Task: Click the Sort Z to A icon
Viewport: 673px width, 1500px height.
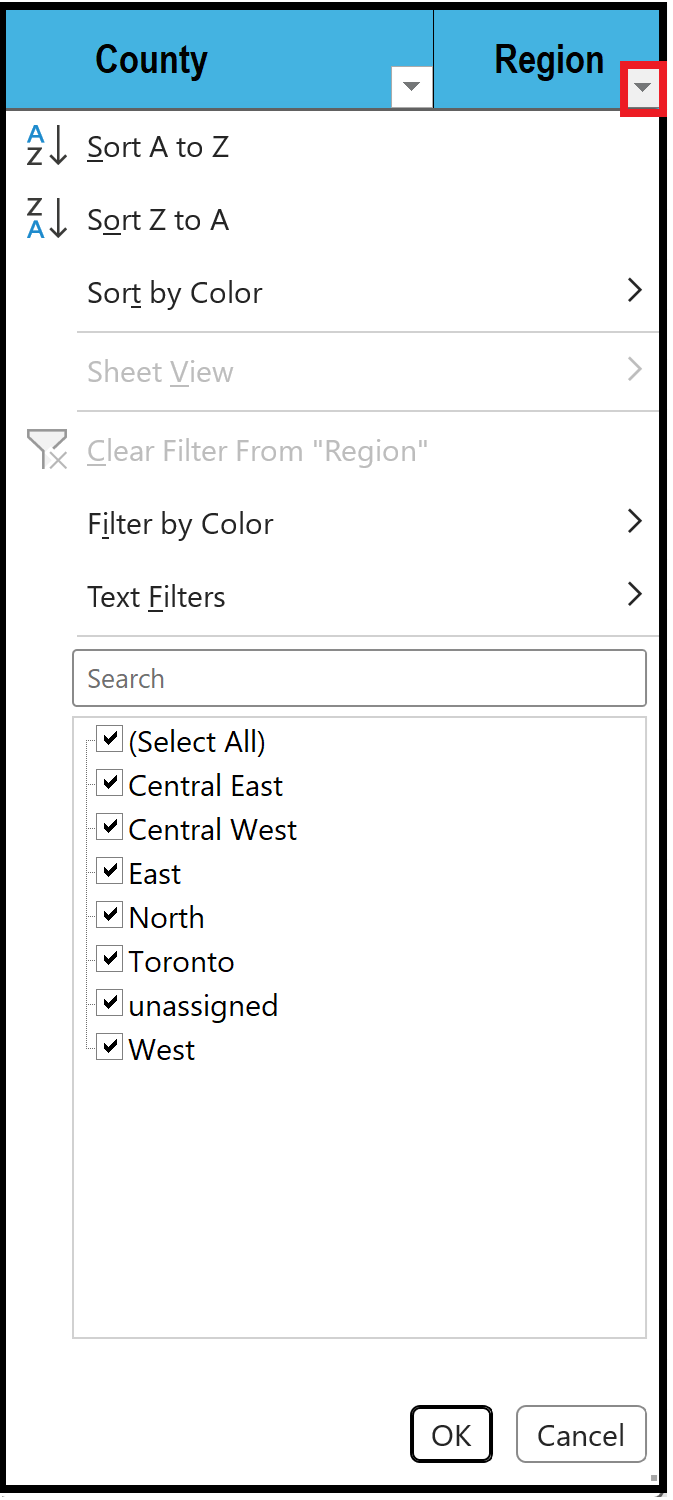Action: pos(45,219)
